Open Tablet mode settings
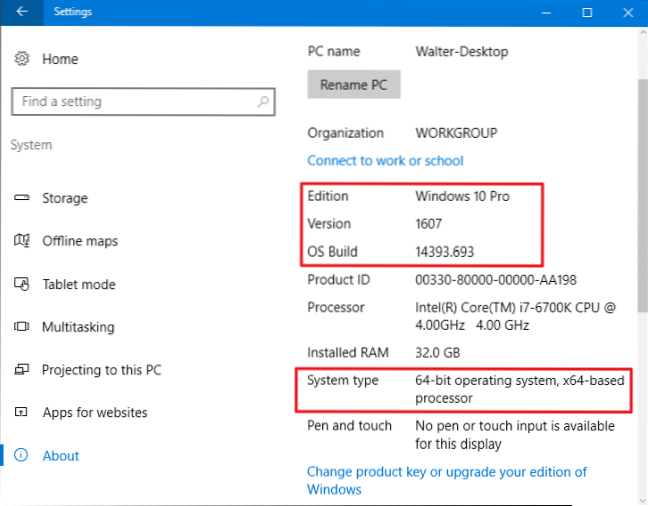Image resolution: width=648 pixels, height=506 pixels. coord(78,284)
